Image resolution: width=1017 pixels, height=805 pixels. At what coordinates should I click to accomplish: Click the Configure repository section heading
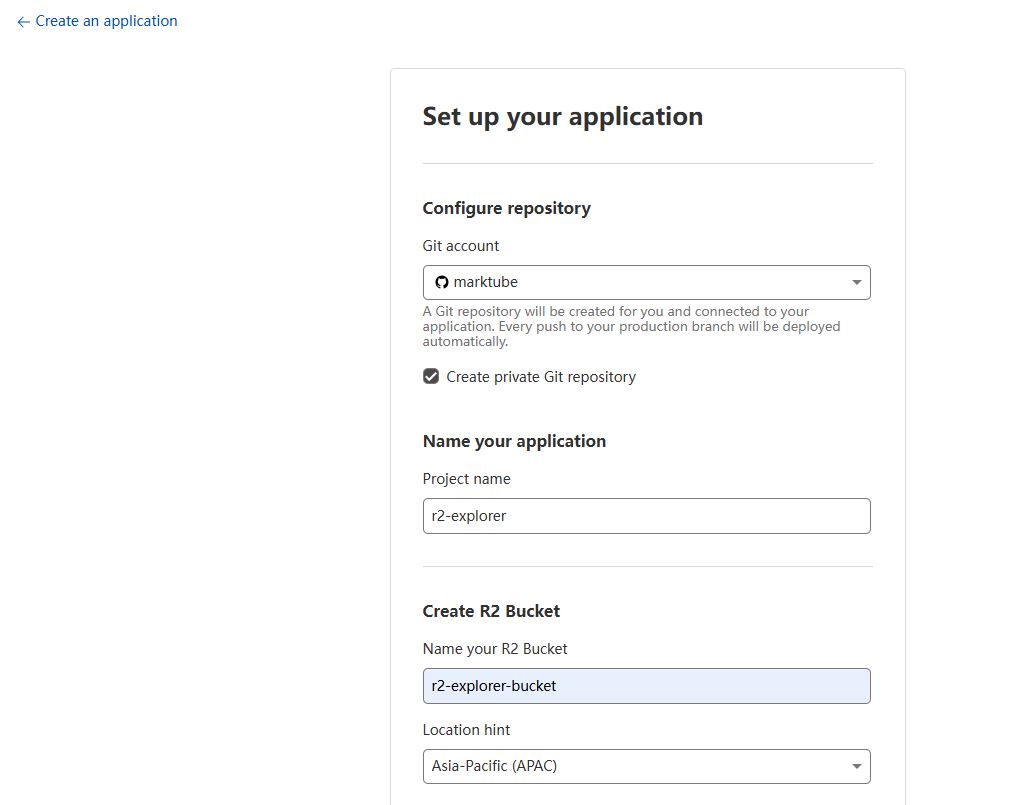click(x=506, y=208)
